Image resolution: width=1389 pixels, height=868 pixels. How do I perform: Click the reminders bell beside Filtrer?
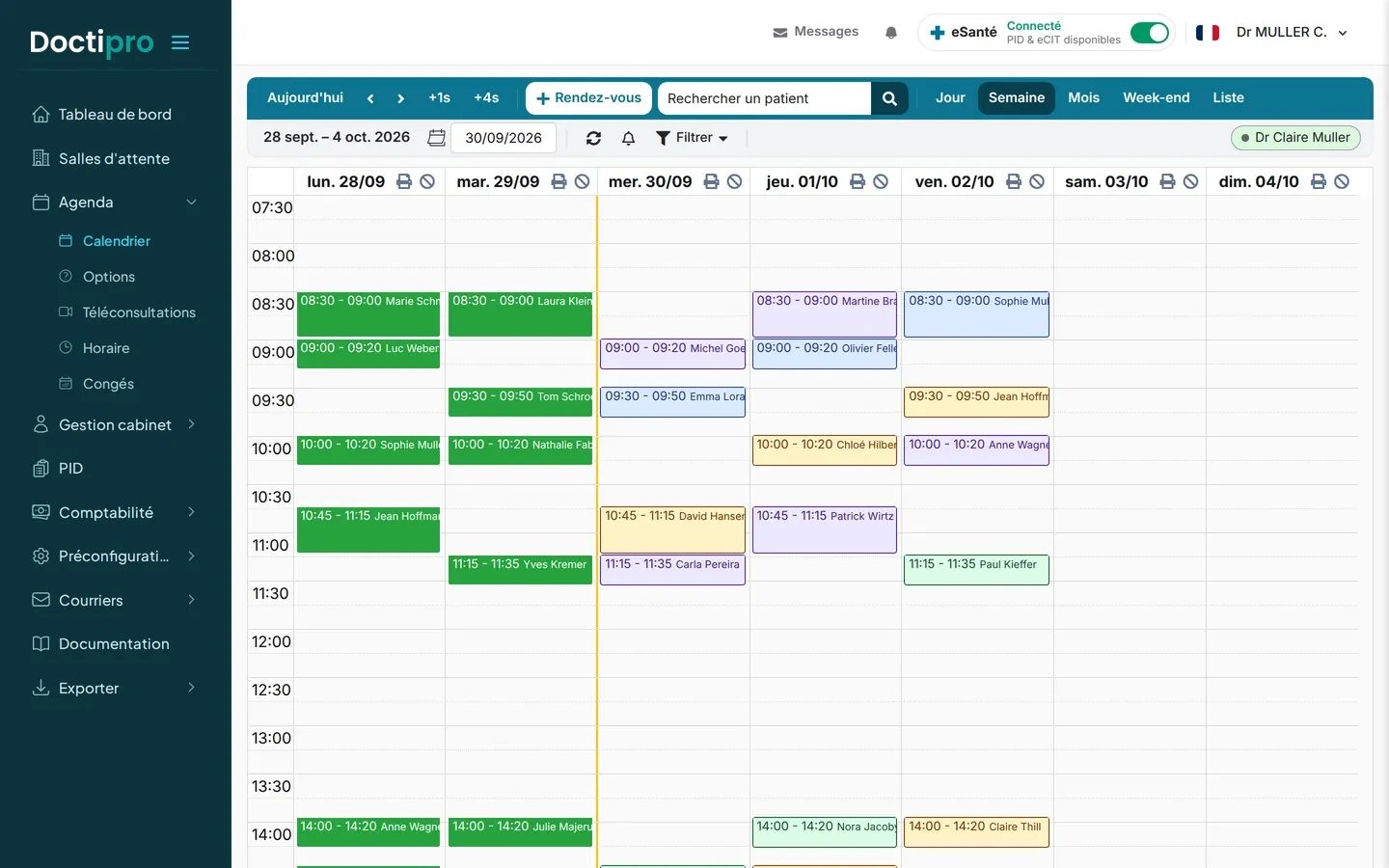coord(629,138)
